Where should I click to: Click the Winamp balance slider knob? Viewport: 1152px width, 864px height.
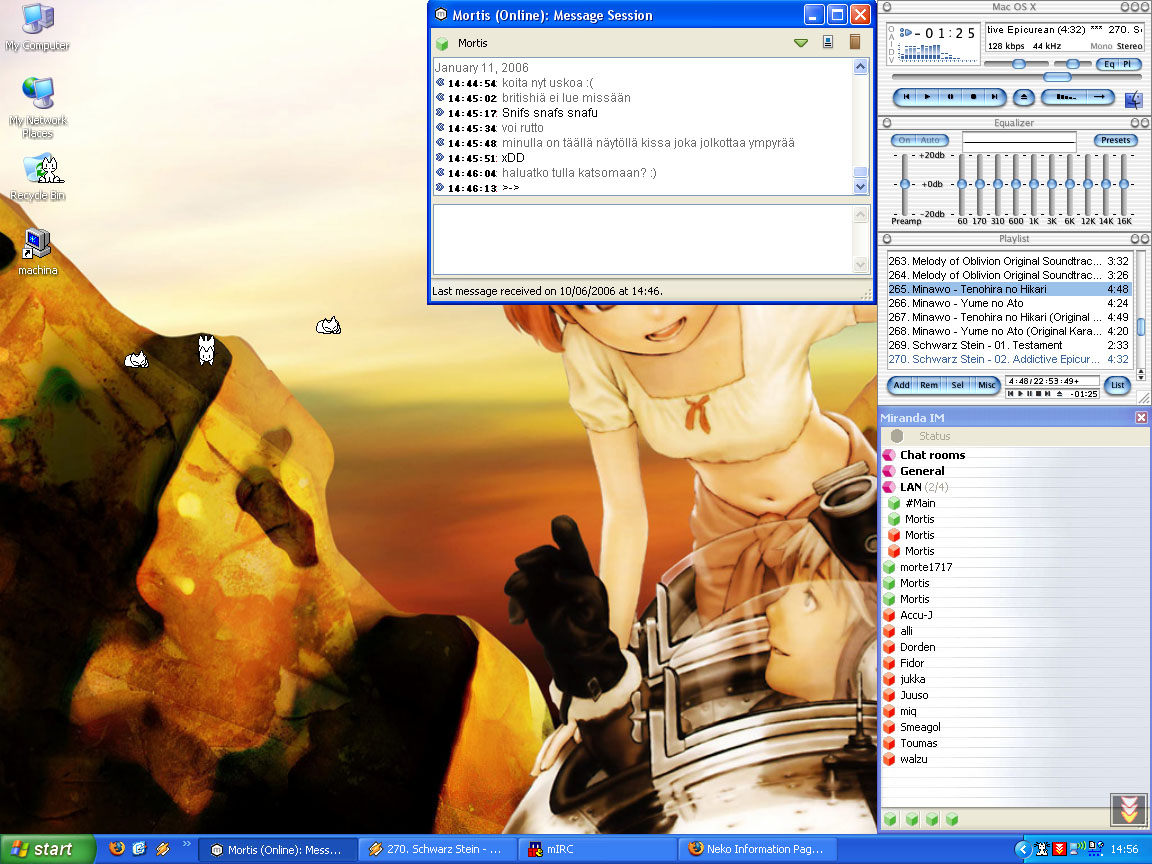click(x=1073, y=65)
